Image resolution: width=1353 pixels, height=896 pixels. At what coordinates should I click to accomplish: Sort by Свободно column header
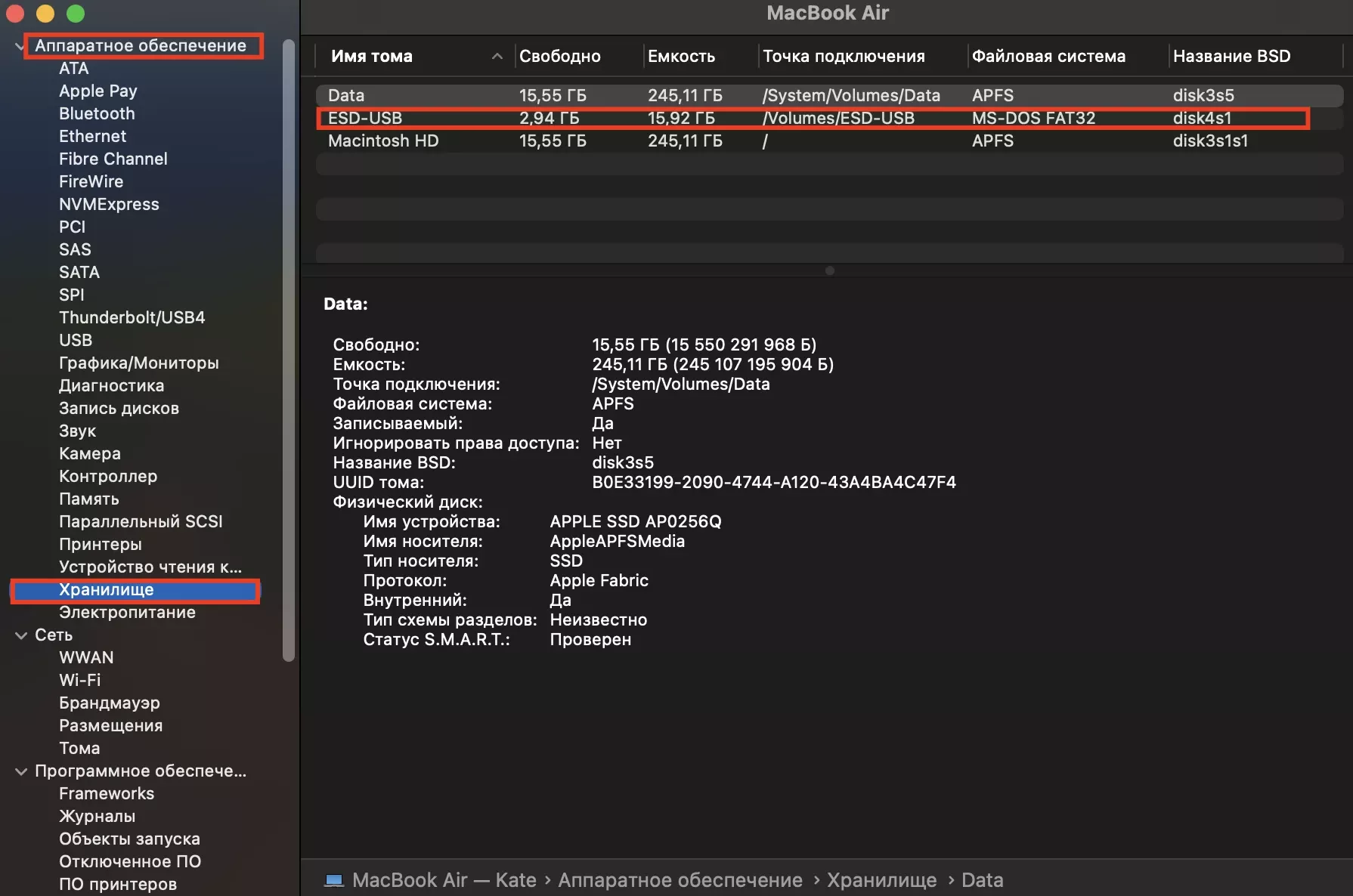(560, 56)
